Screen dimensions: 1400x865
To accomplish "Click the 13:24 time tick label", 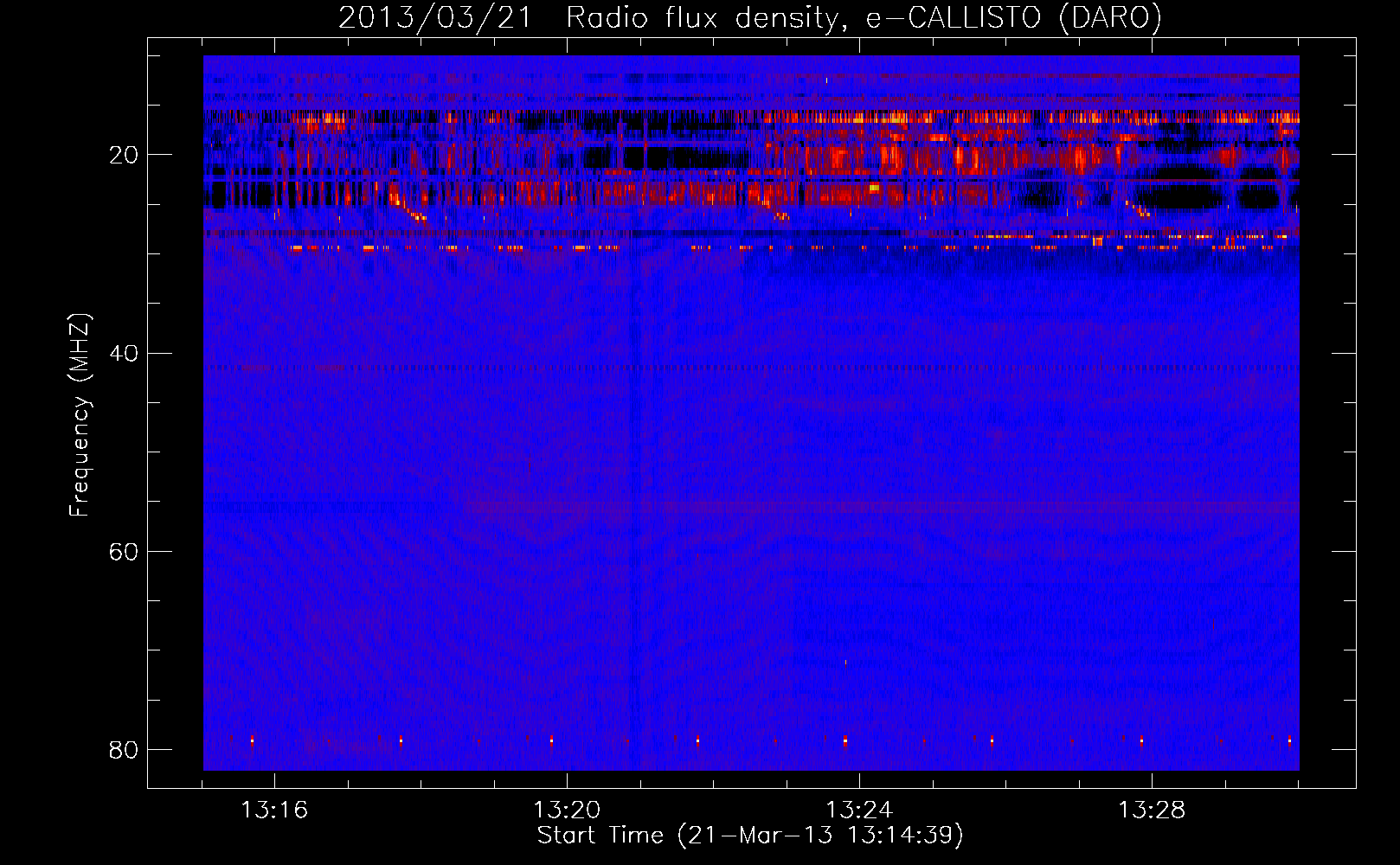I will click(859, 810).
